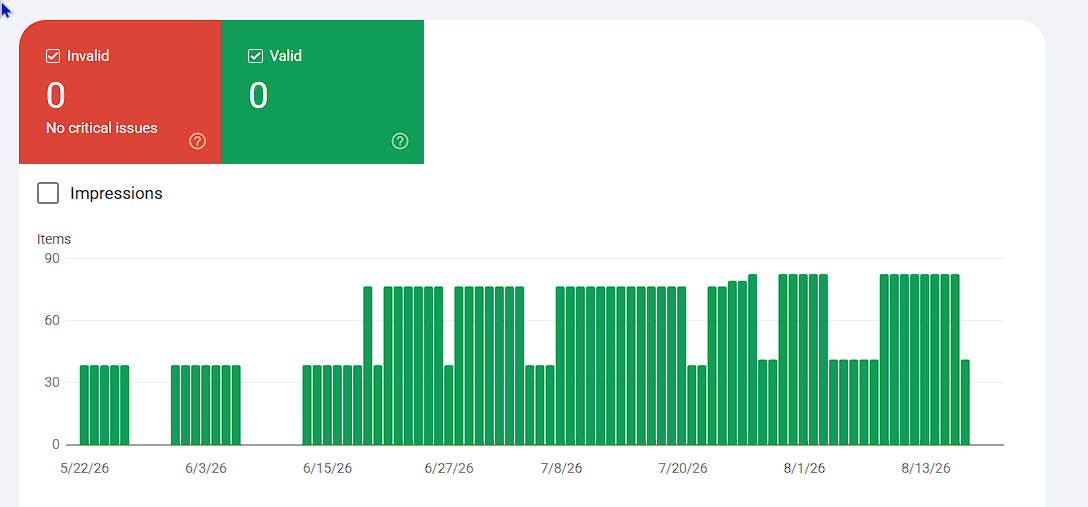Screen dimensions: 1088x507
Task: Click the Items axis title
Action: (x=54, y=239)
